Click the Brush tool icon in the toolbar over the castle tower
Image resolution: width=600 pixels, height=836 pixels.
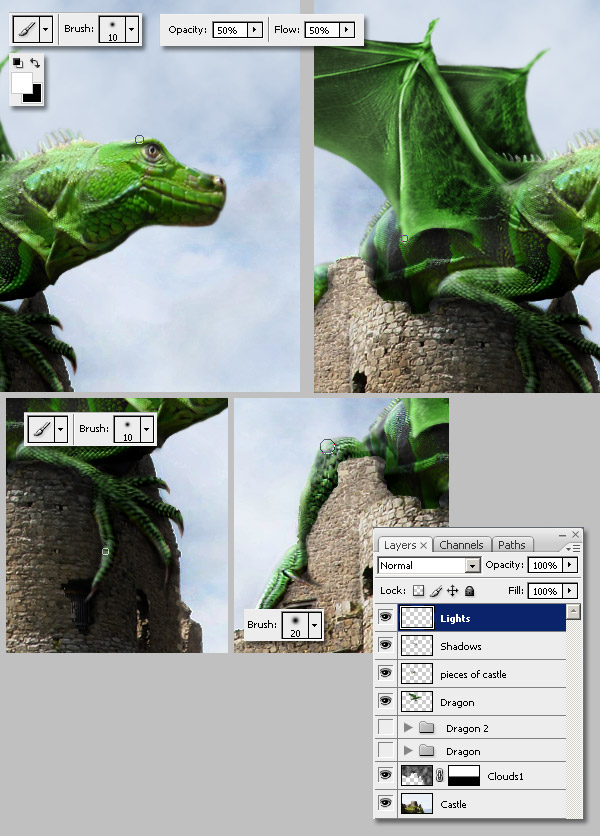[x=42, y=428]
